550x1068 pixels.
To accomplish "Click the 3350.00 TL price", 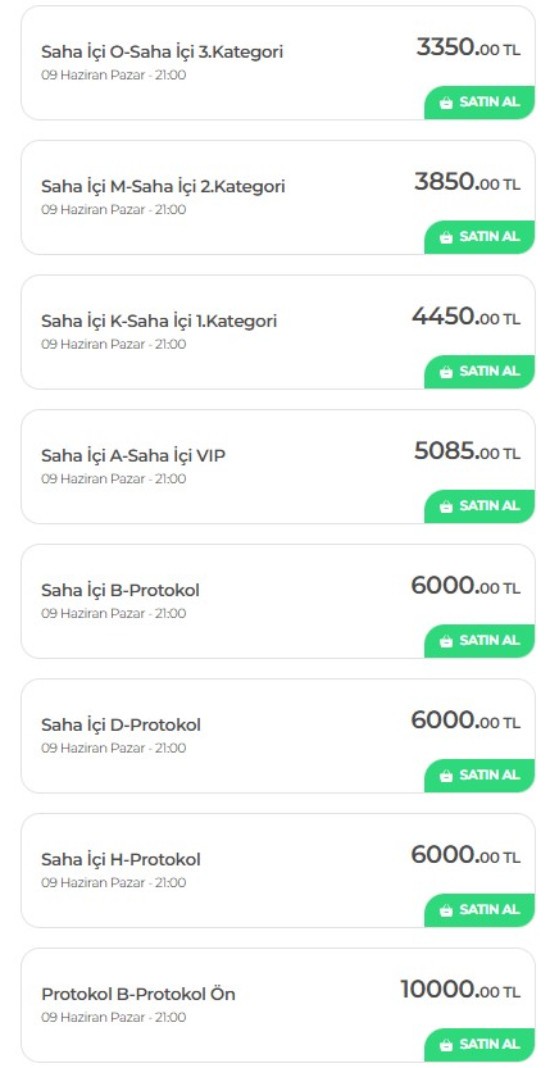I will pos(468,47).
